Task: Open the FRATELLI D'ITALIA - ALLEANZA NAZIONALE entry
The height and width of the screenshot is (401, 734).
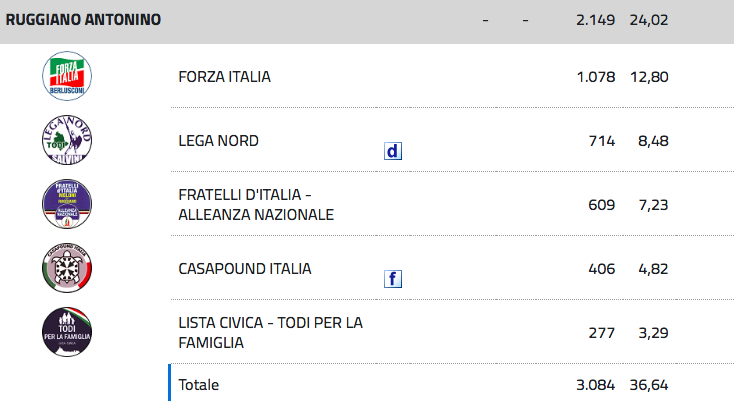Action: tap(256, 204)
